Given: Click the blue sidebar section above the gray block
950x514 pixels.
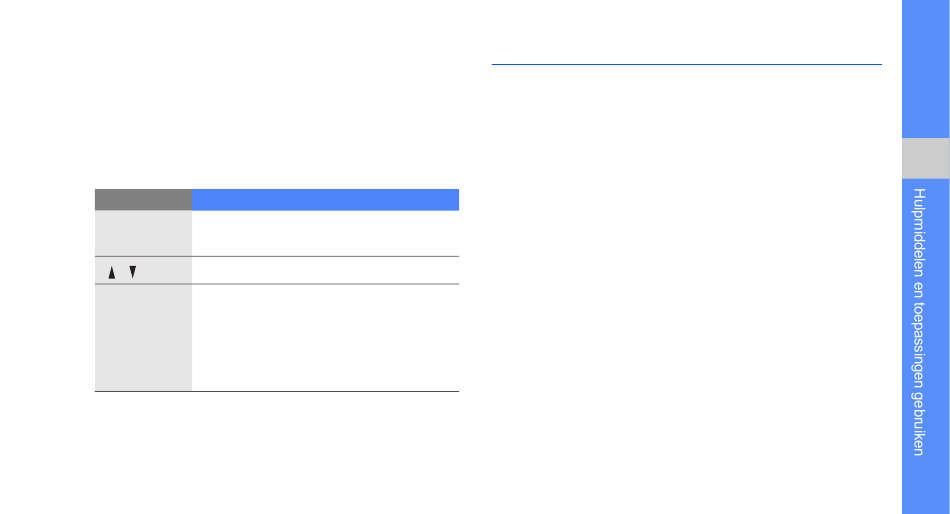Looking at the screenshot, I should 925,69.
